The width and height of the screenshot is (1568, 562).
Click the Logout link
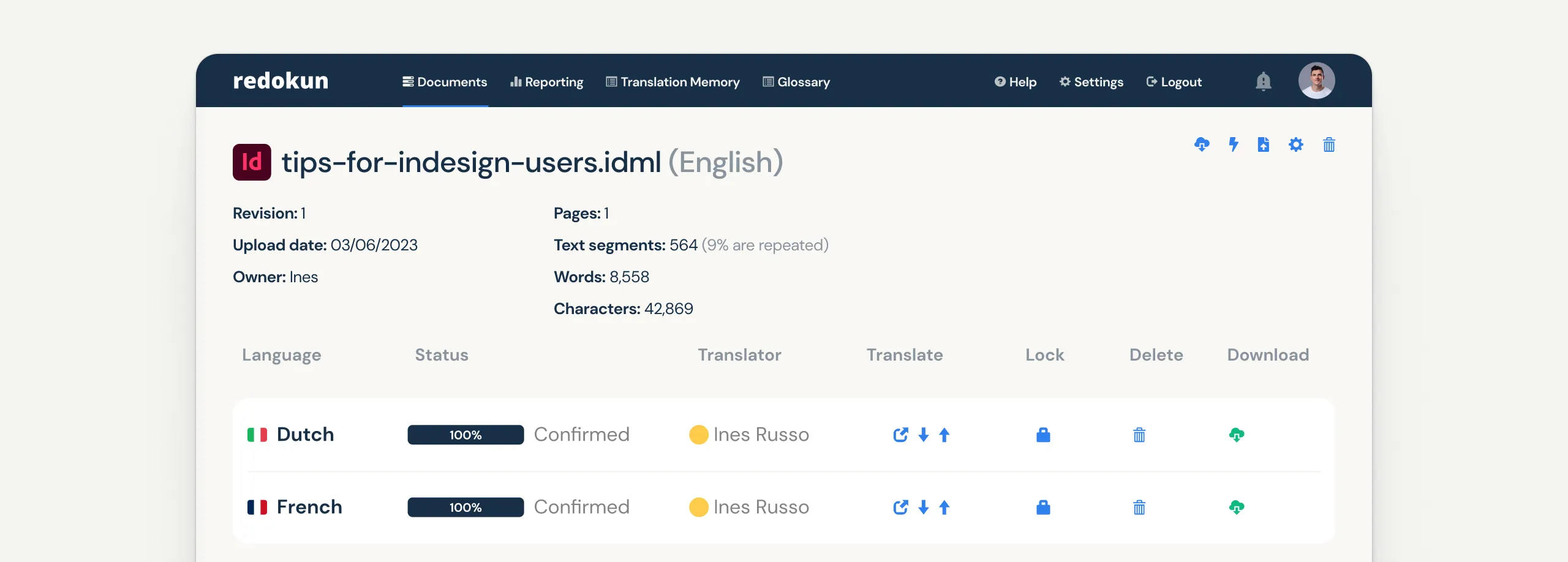[x=1173, y=81]
